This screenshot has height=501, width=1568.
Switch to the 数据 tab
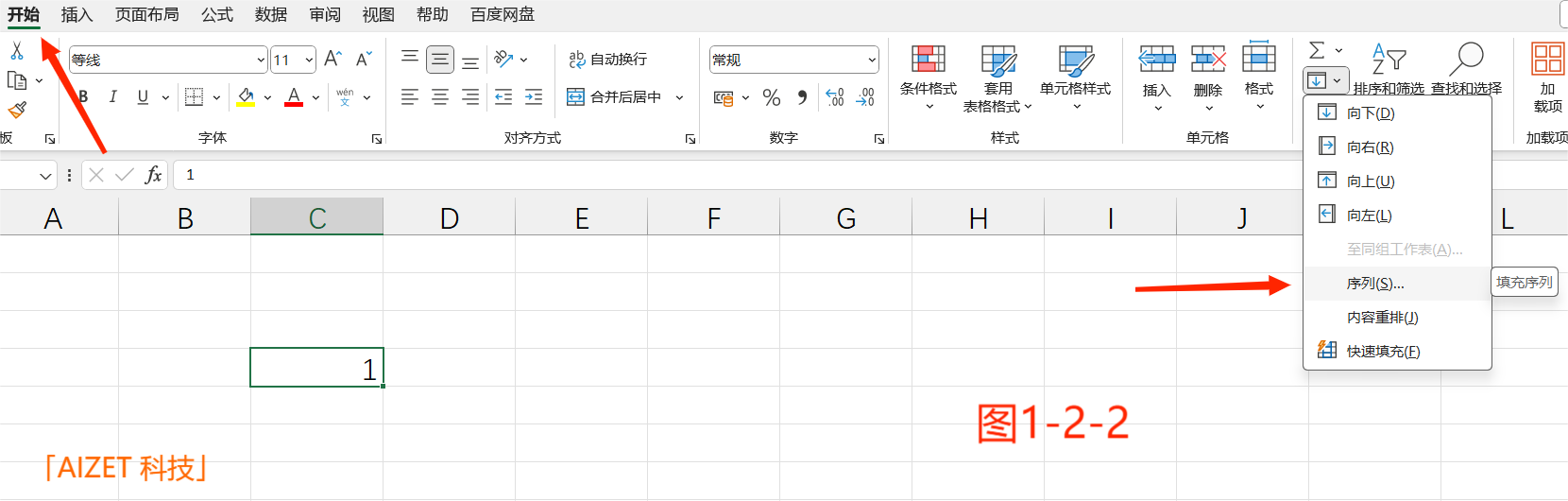point(270,14)
